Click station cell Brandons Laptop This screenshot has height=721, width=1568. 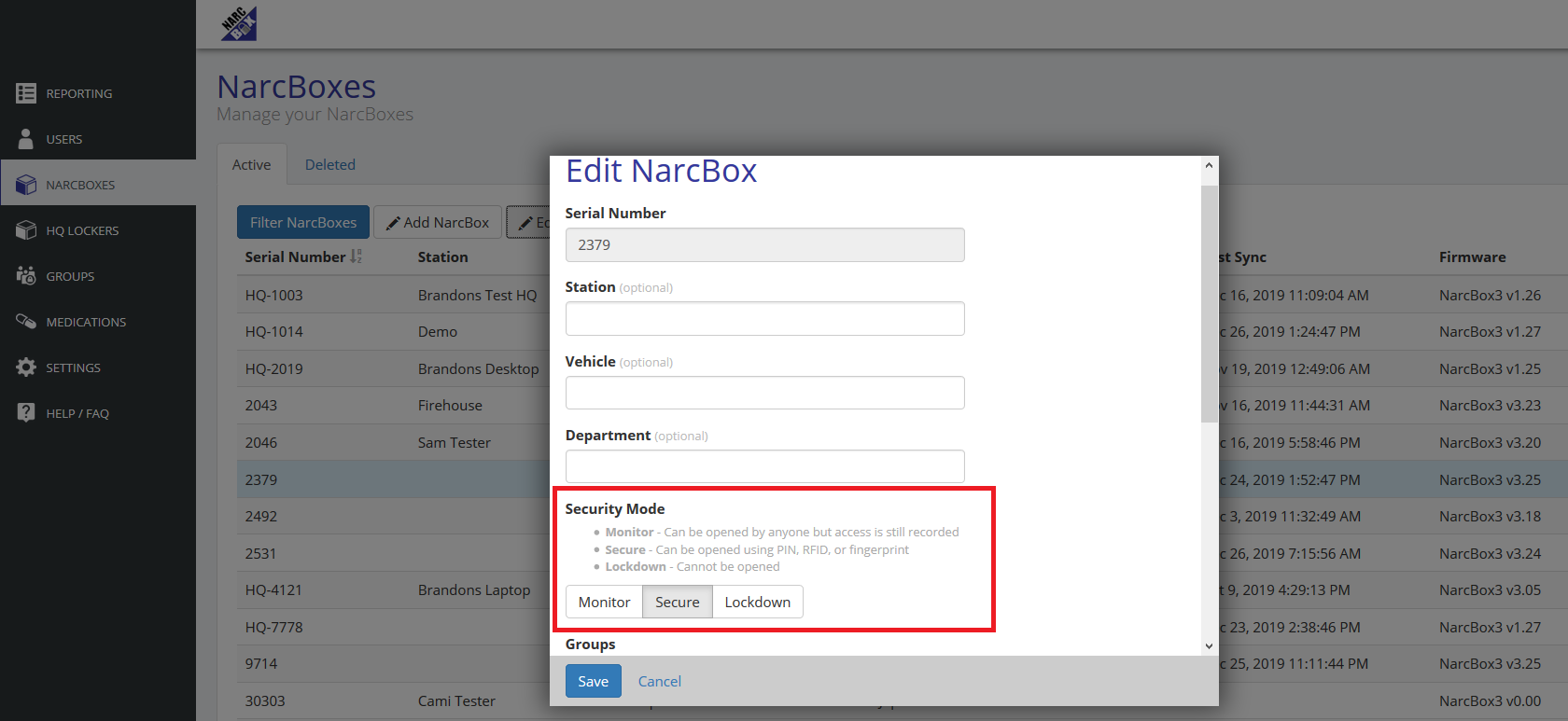click(474, 589)
